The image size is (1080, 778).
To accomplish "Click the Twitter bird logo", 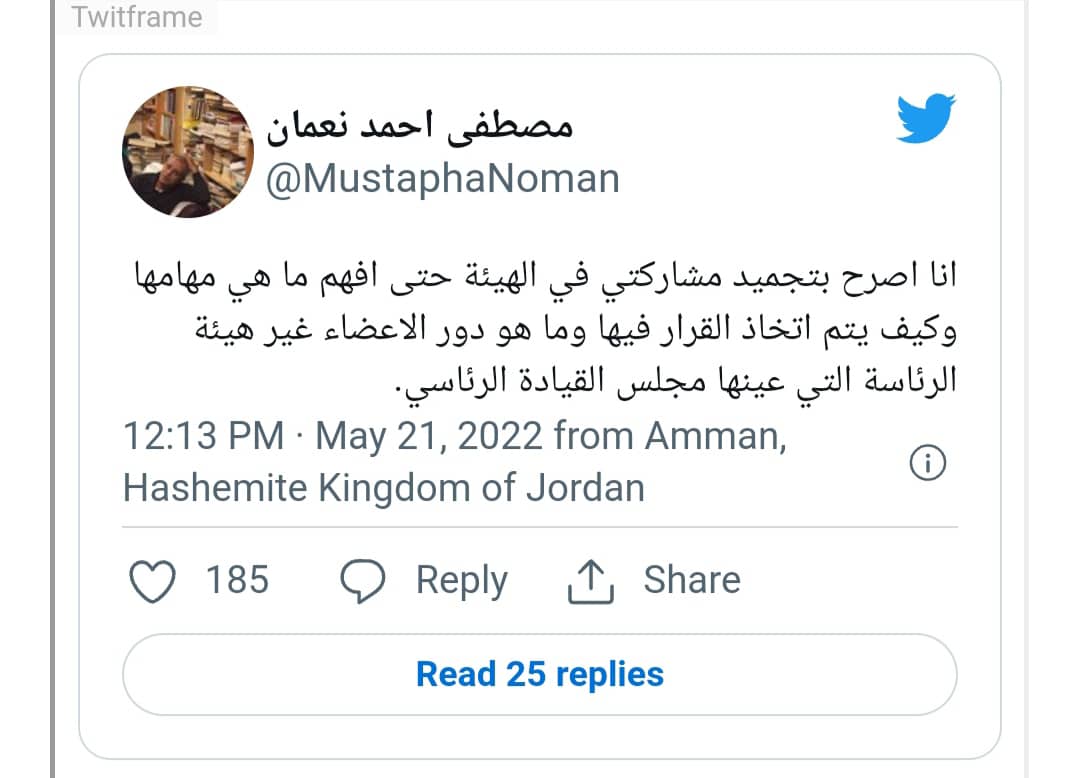I will point(925,118).
